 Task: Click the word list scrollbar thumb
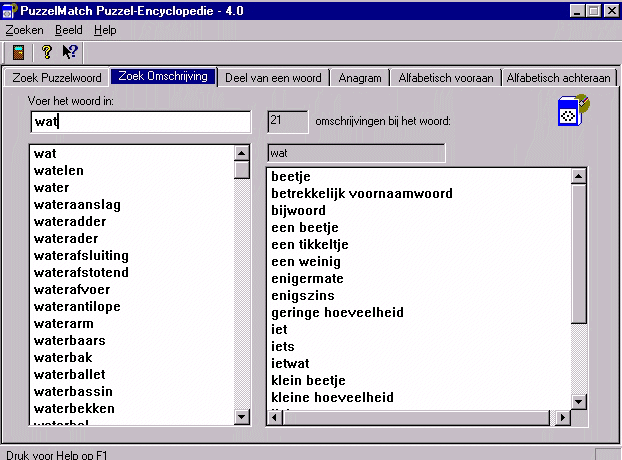pyautogui.click(x=242, y=169)
